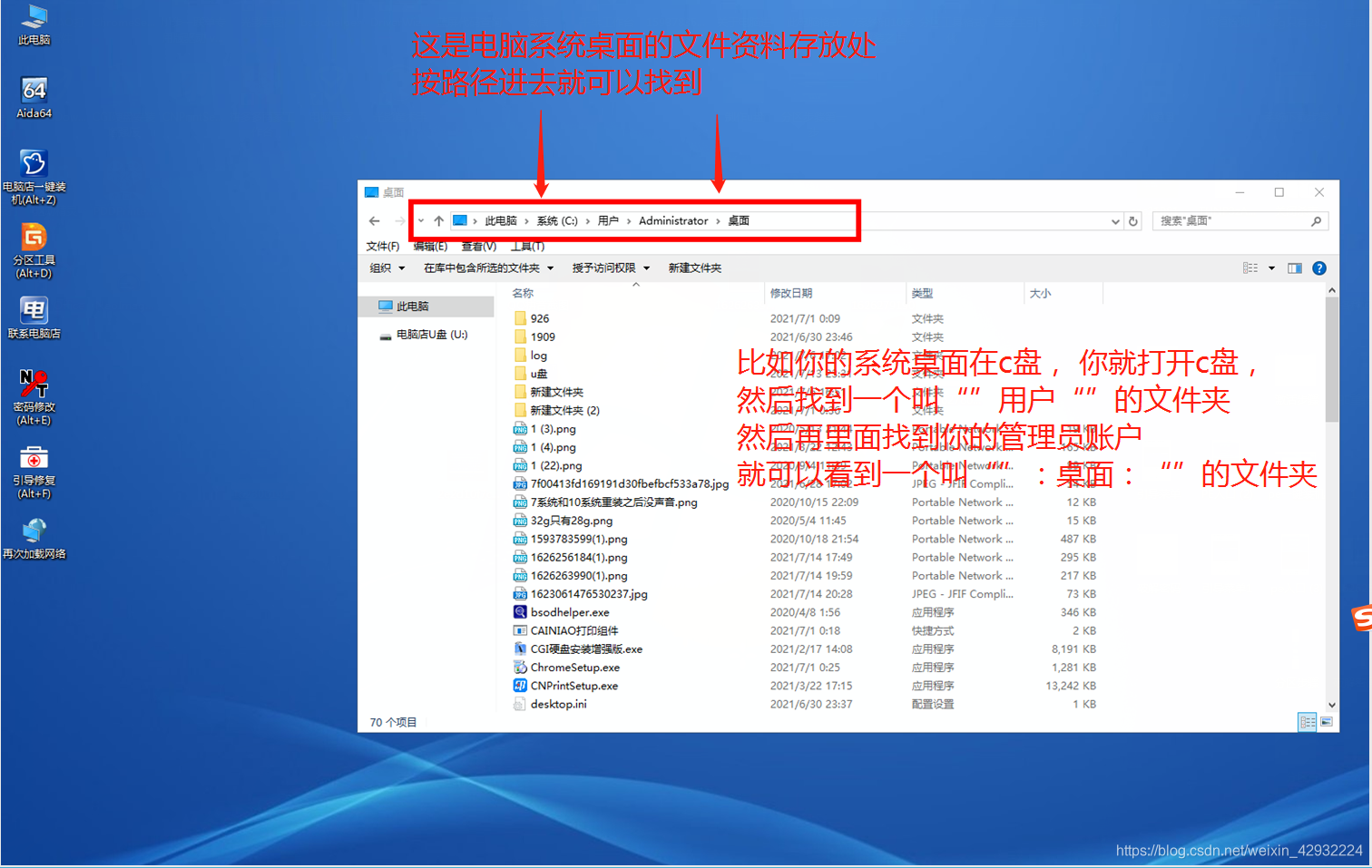Select file 1 (22).png
Image resolution: width=1372 pixels, height=868 pixels.
point(556,465)
